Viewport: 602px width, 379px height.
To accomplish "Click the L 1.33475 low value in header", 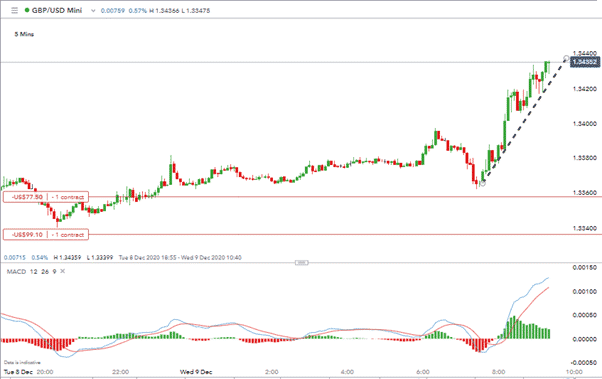I will click(196, 11).
